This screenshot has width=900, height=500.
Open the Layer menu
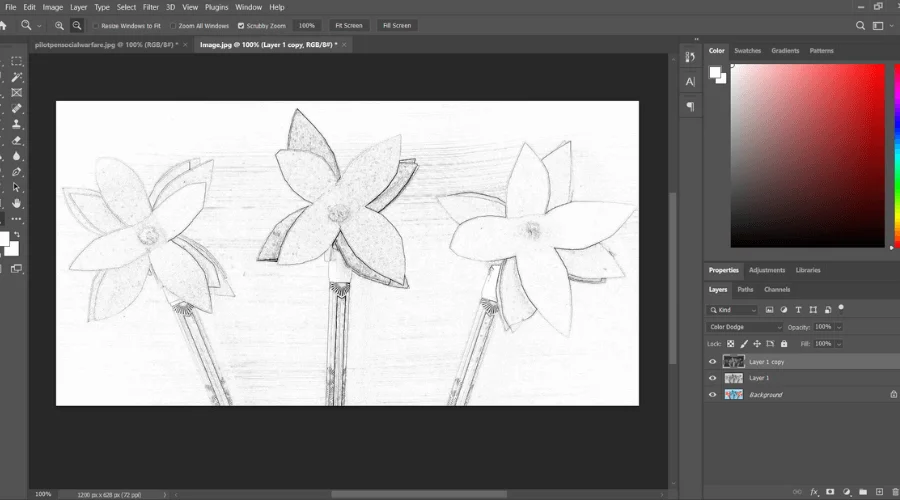78,7
